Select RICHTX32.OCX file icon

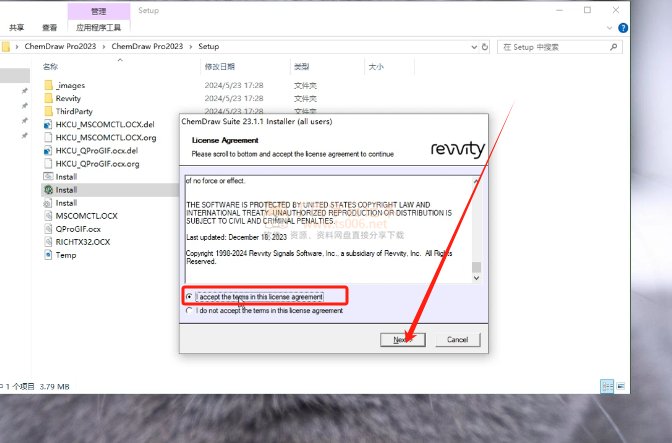(x=48, y=242)
